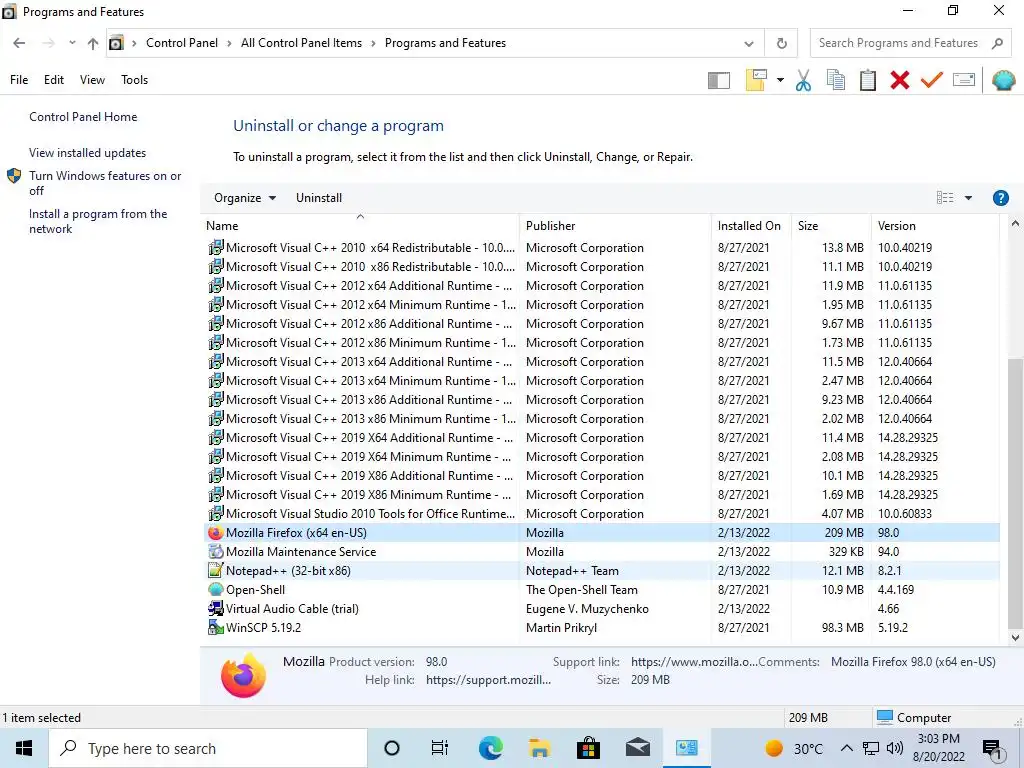
Task: Click the orange checkmark Properties toolbar icon
Action: [932, 80]
